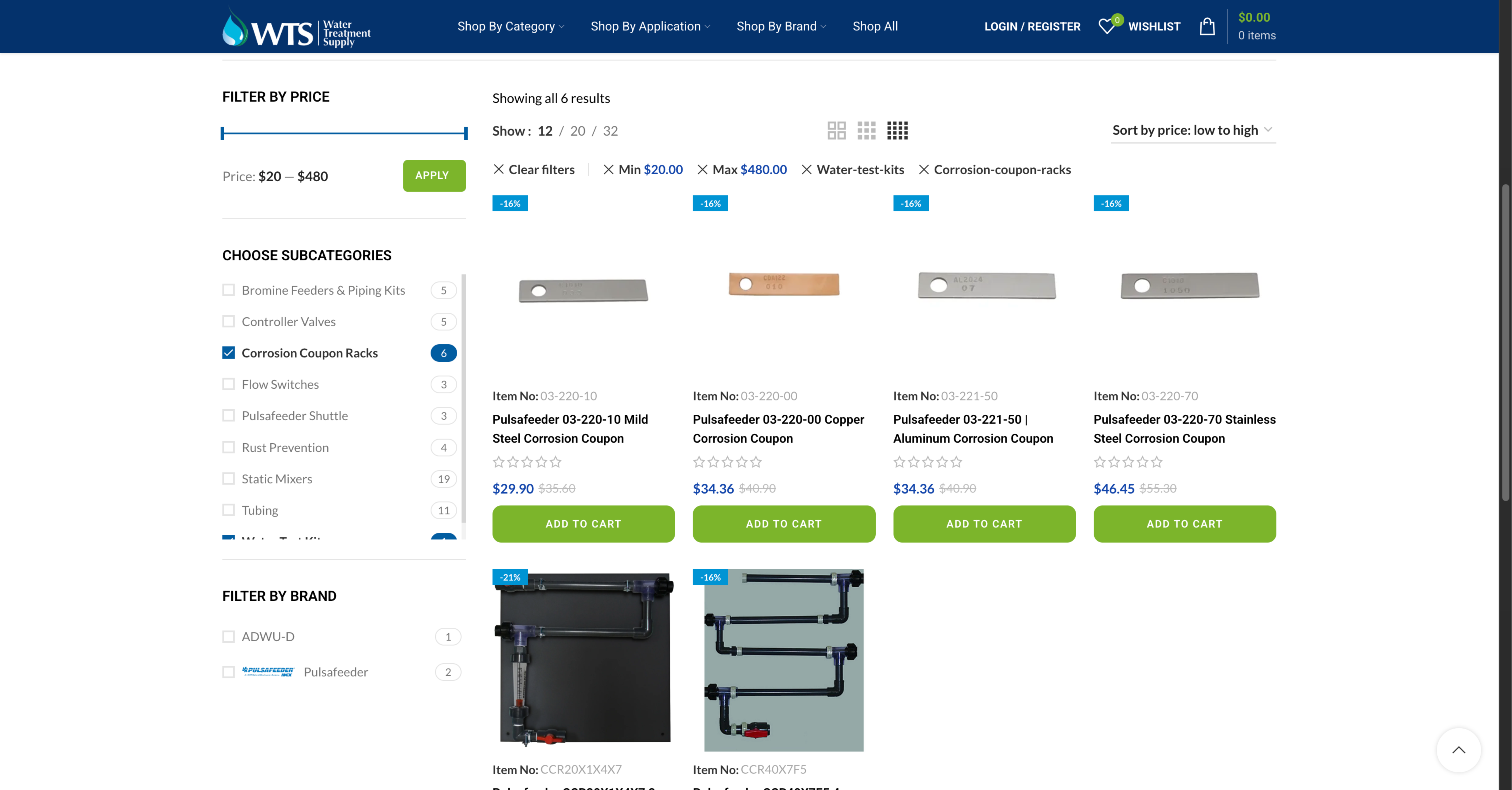1512x790 pixels.
Task: Check the Static Mixers subcategory
Action: (x=228, y=479)
